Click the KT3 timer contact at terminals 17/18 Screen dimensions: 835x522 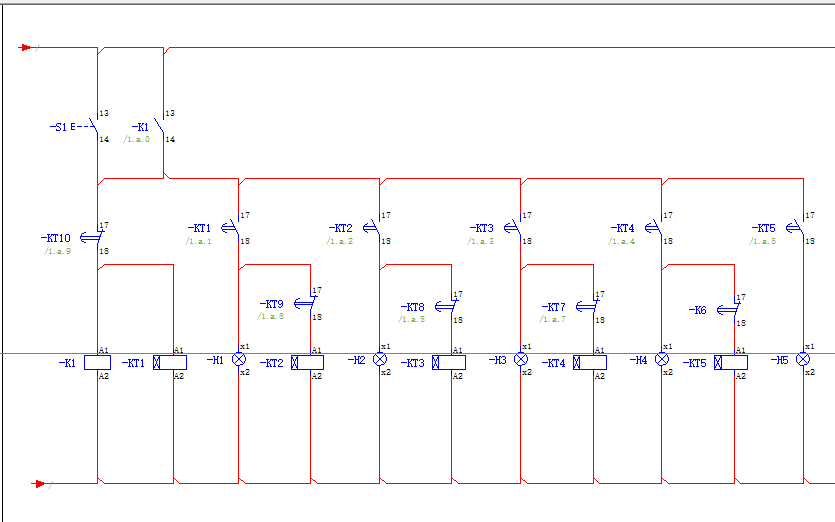coord(517,228)
